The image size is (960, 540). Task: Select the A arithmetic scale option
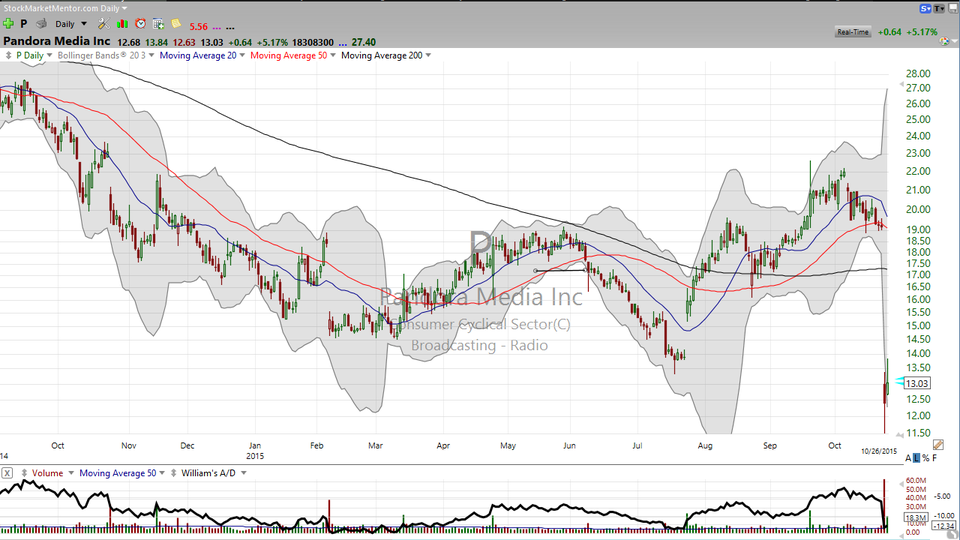[908, 458]
